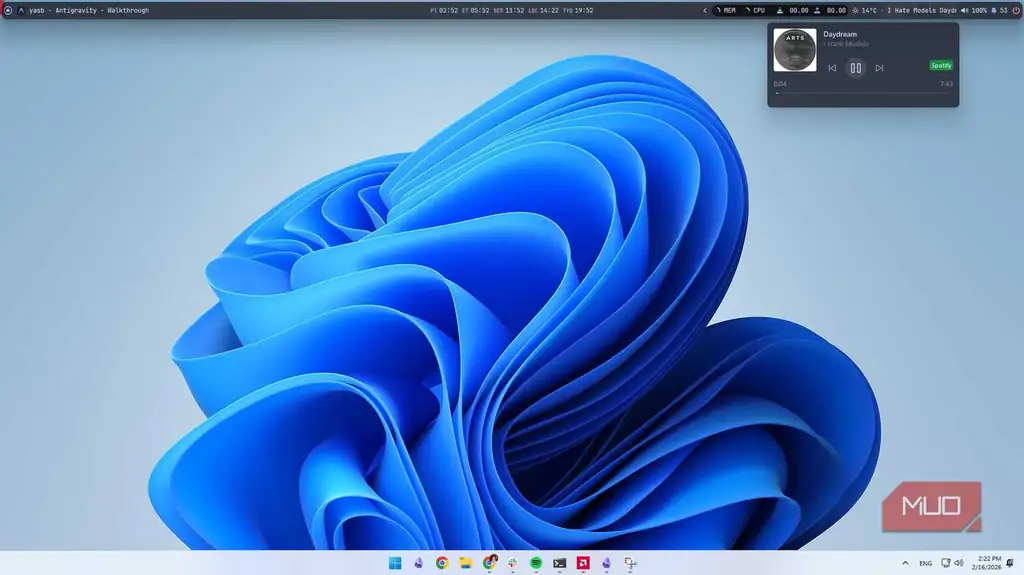
Task: Toggle the volume speaker in the top bar
Action: click(x=965, y=10)
